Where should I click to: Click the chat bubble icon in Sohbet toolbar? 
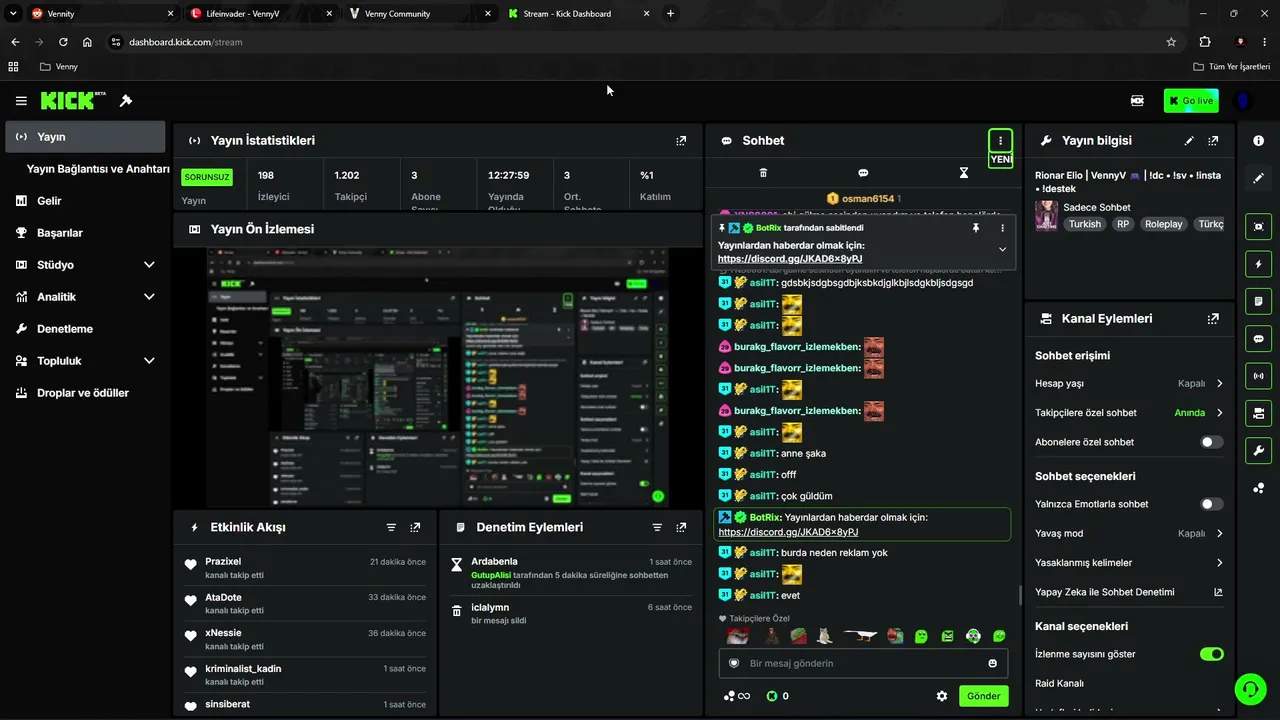pyautogui.click(x=863, y=173)
